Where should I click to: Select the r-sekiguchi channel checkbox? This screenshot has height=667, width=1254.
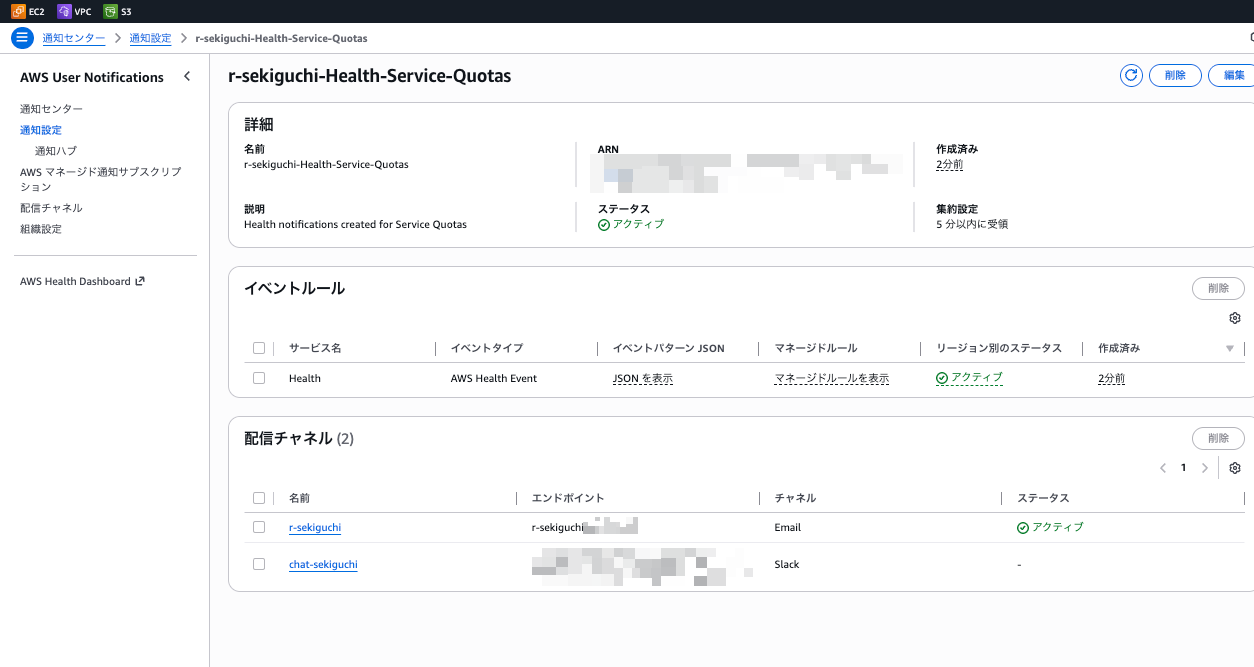tap(259, 527)
